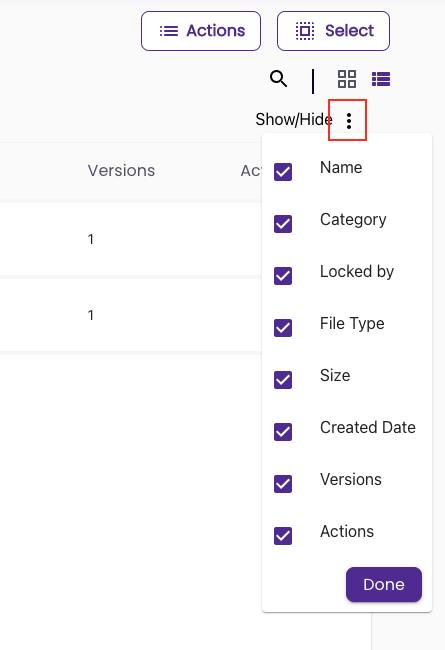Toggle the File Type checkbox
This screenshot has width=445, height=650.
tap(283, 328)
